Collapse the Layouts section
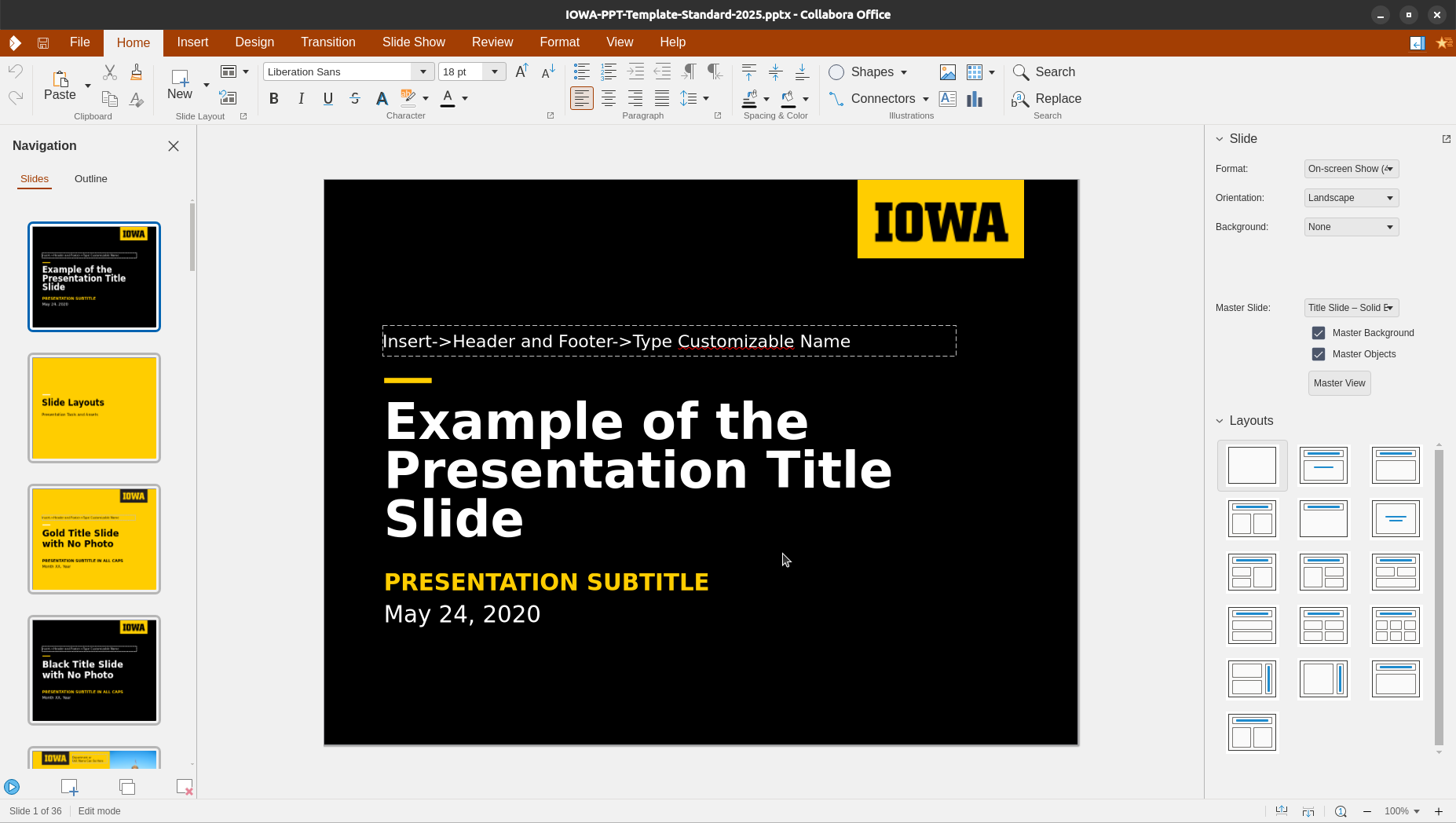The width and height of the screenshot is (1456, 823). pyautogui.click(x=1220, y=421)
